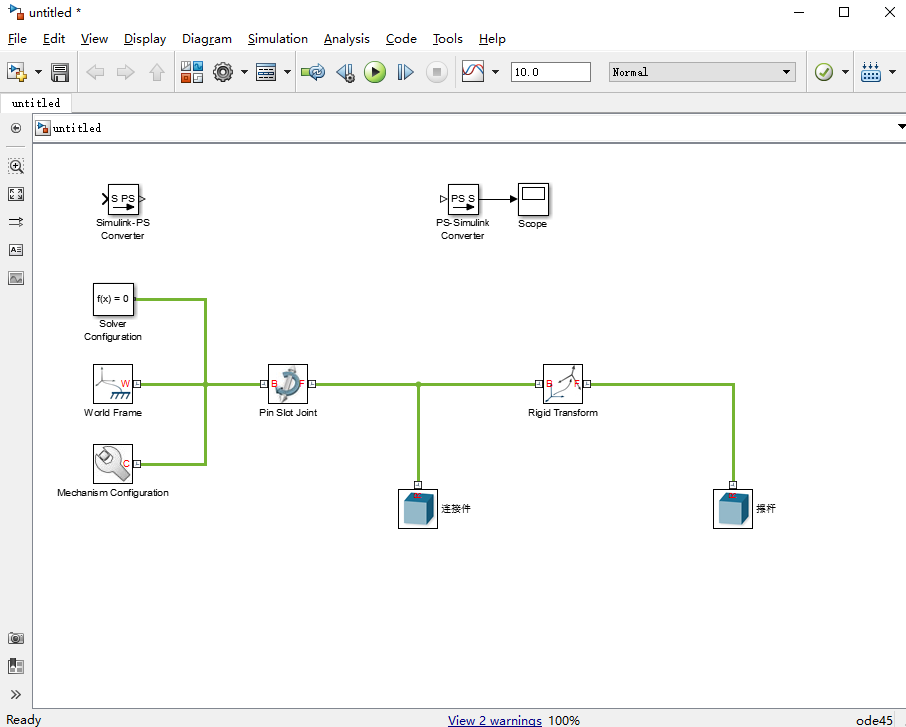This screenshot has height=727, width=906.
Task: Expand the breadcrumb dropdown beside untitled
Action: pos(900,128)
